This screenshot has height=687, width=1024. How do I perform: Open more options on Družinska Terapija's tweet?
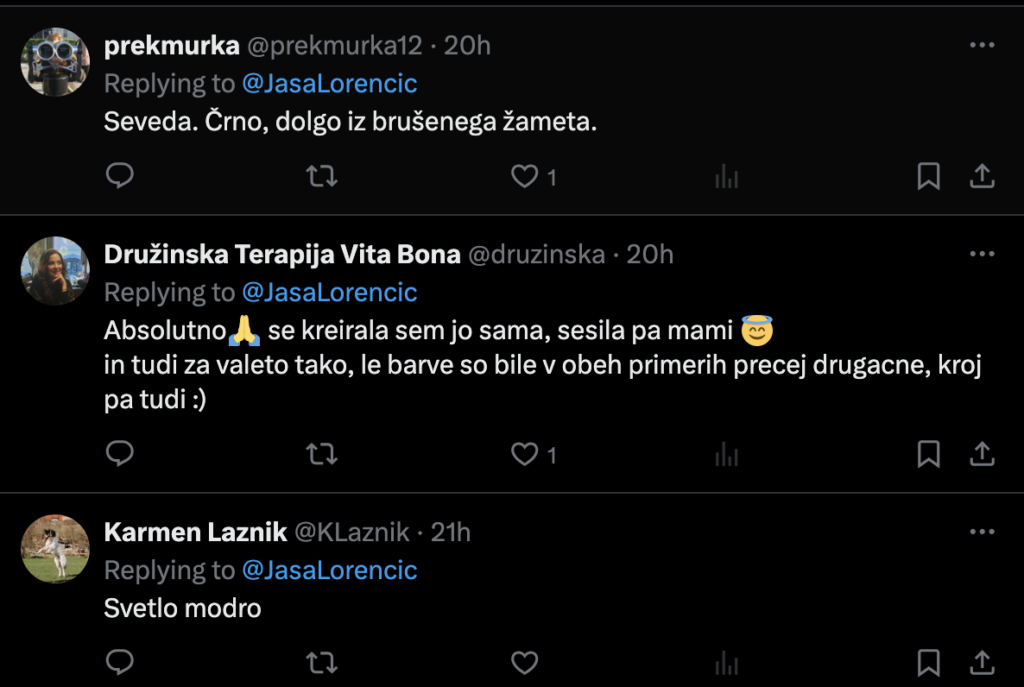(x=982, y=254)
